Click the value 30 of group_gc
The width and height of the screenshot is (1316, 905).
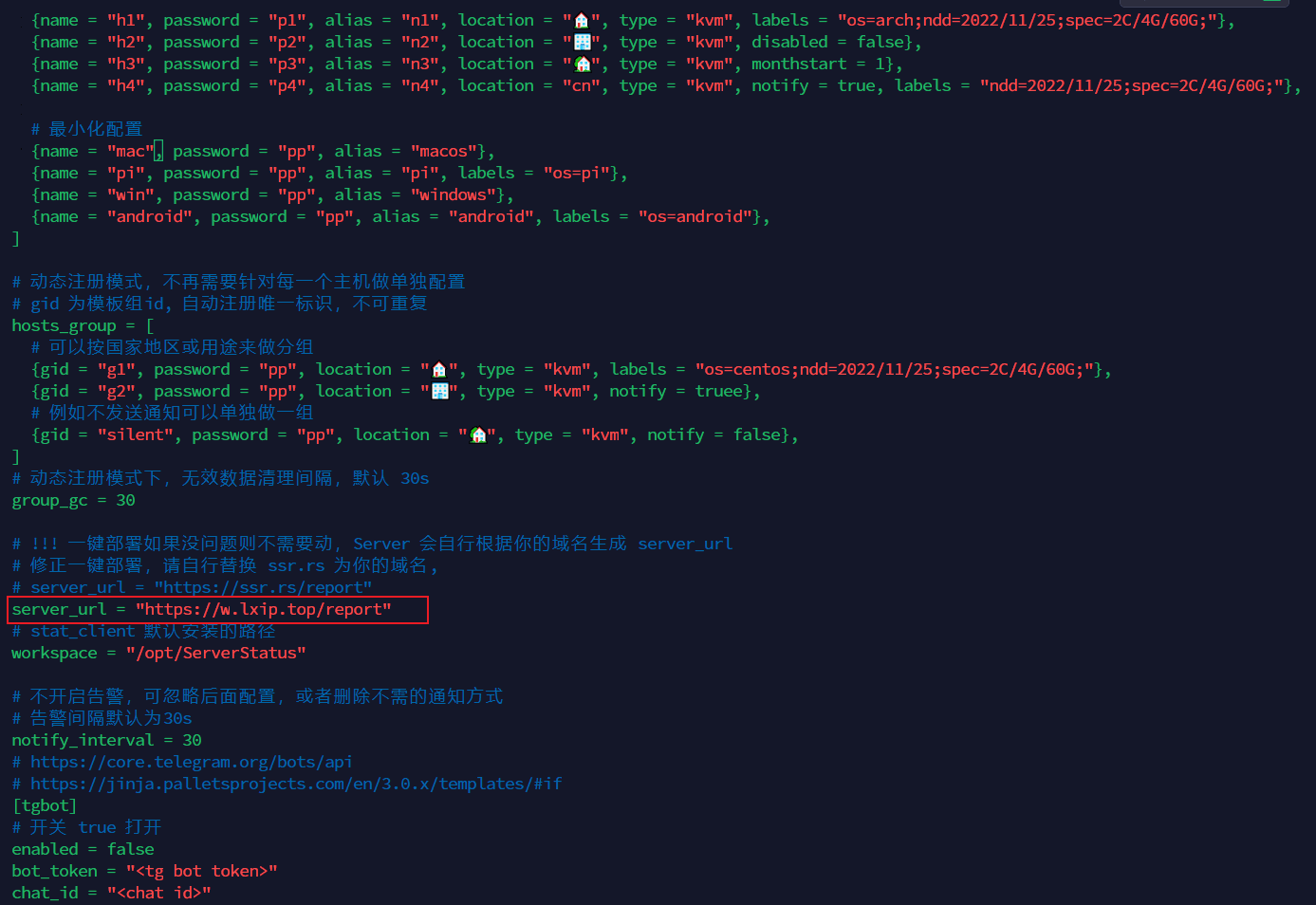(x=125, y=500)
